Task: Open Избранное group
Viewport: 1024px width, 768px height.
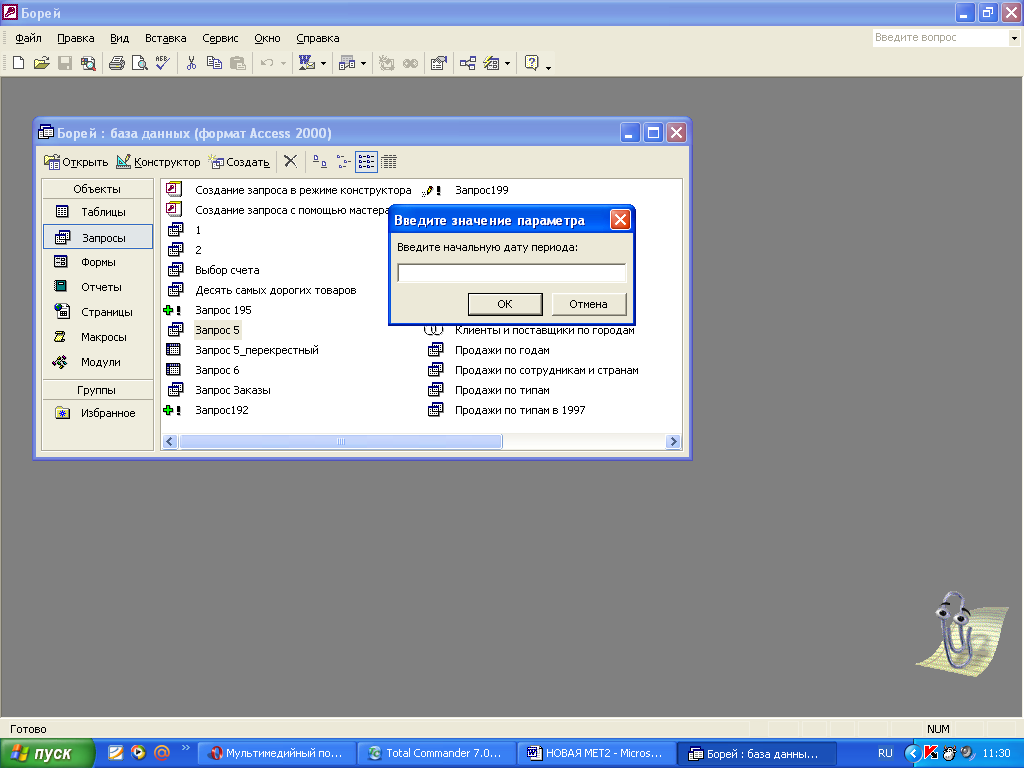Action: [98, 413]
